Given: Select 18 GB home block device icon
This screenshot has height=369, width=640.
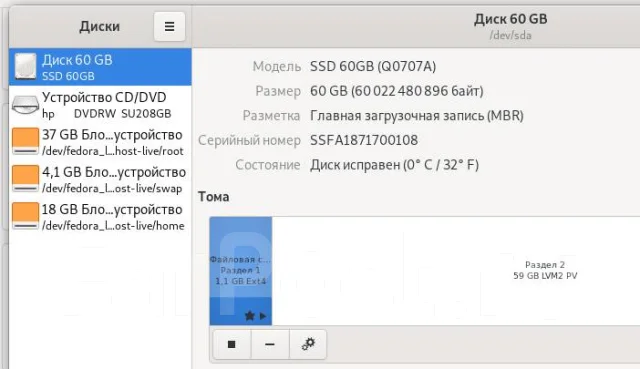Looking at the screenshot, I should [25, 216].
